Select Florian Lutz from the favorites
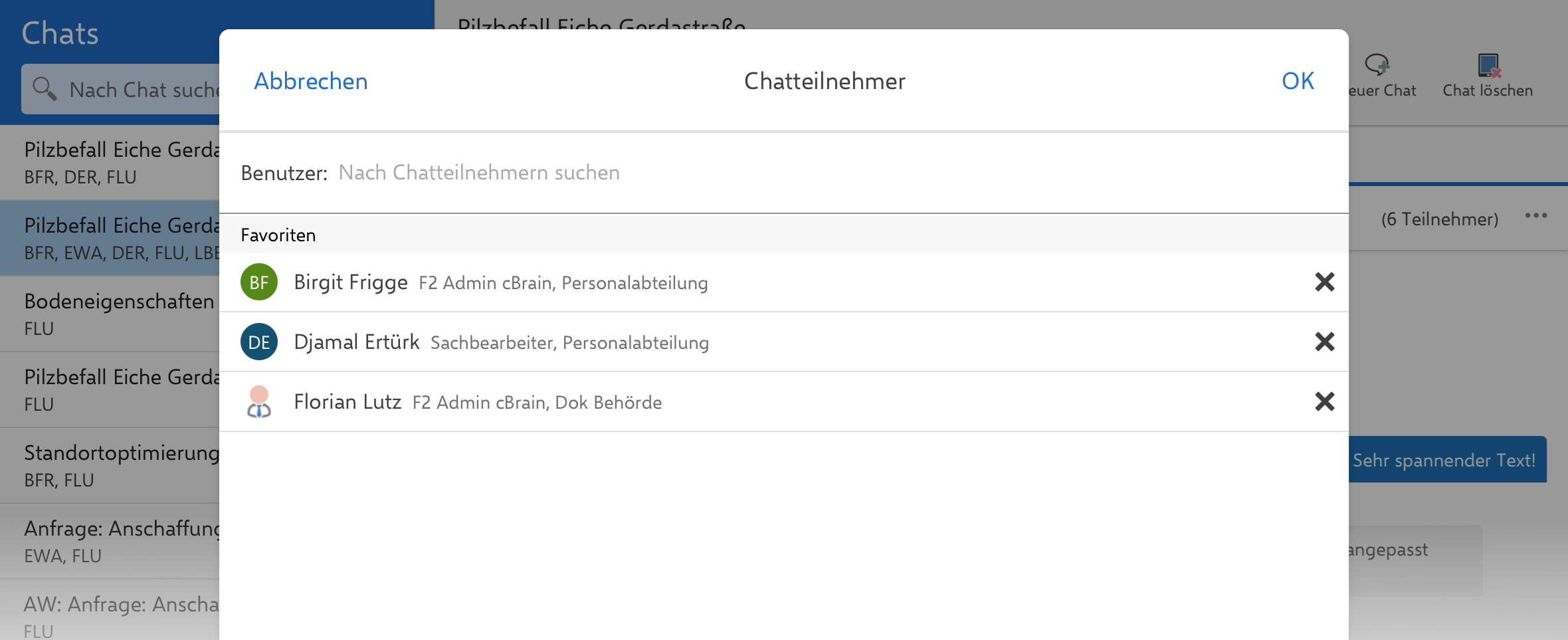 pos(347,401)
